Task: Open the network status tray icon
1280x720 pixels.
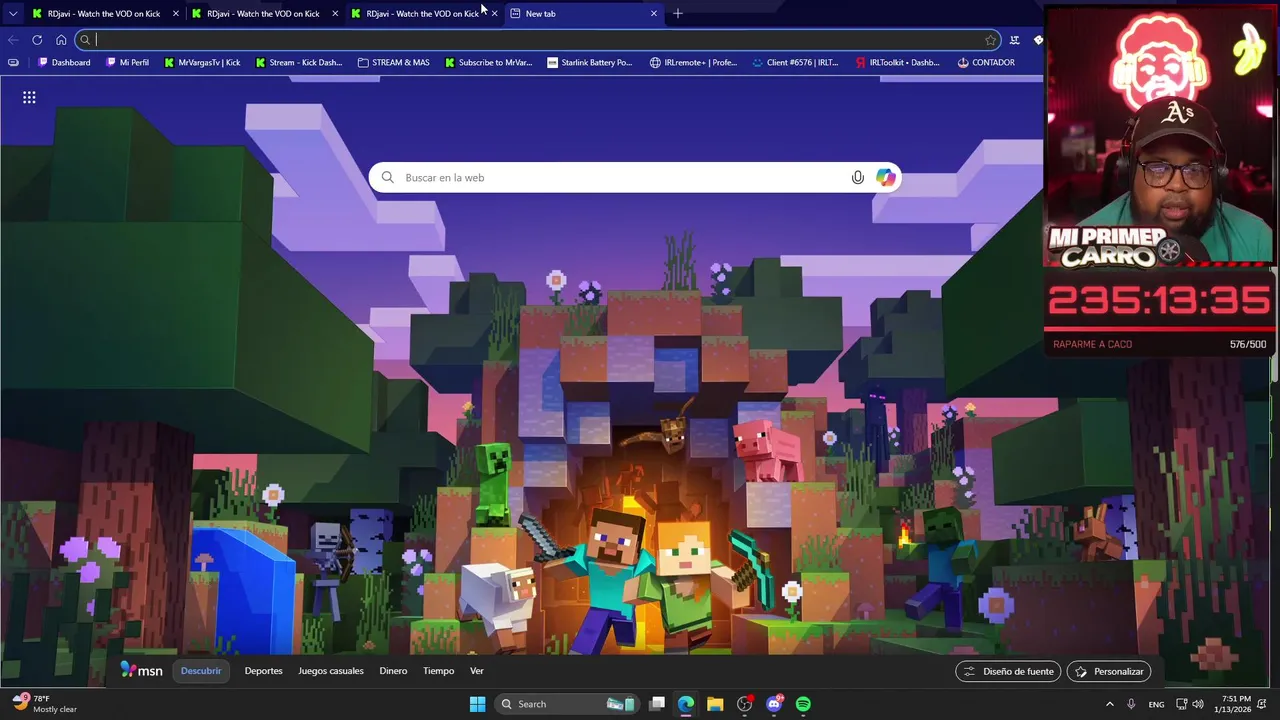Action: [x=1182, y=704]
